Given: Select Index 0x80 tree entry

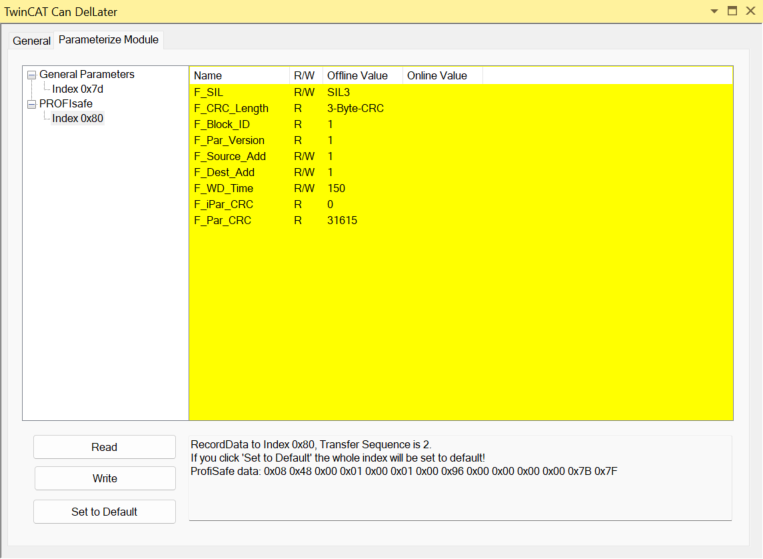Looking at the screenshot, I should [77, 118].
